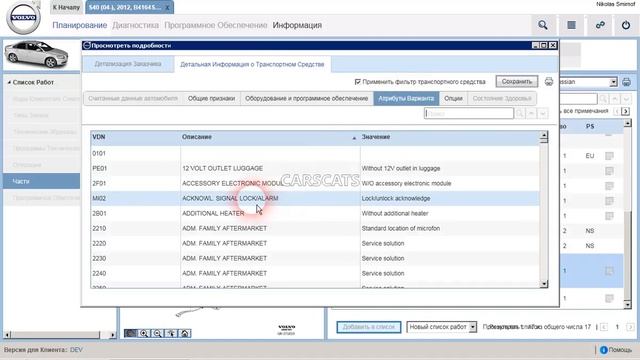Click the Добавить в список button
Viewport: 640px width, 360px height.
369,327
